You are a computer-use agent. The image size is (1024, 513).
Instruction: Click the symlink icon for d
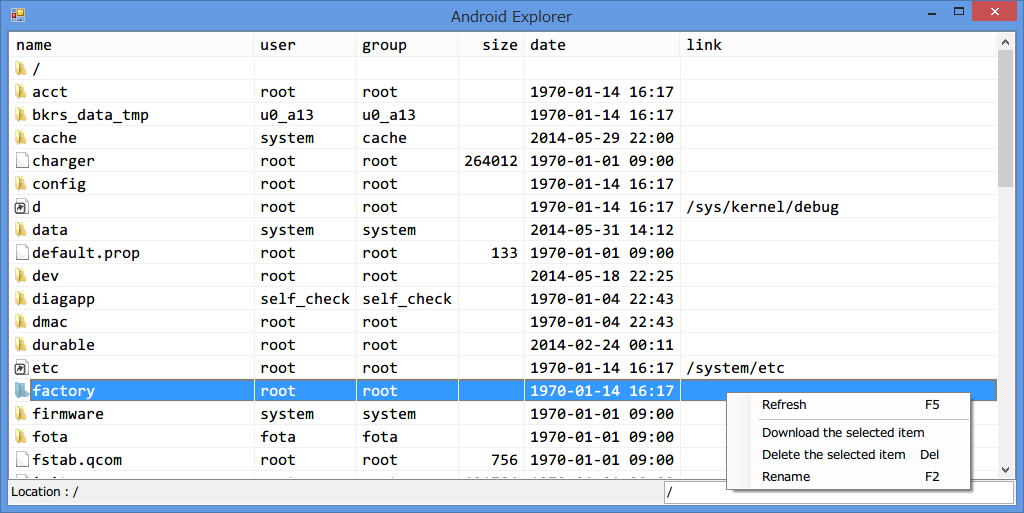pyautogui.click(x=22, y=207)
